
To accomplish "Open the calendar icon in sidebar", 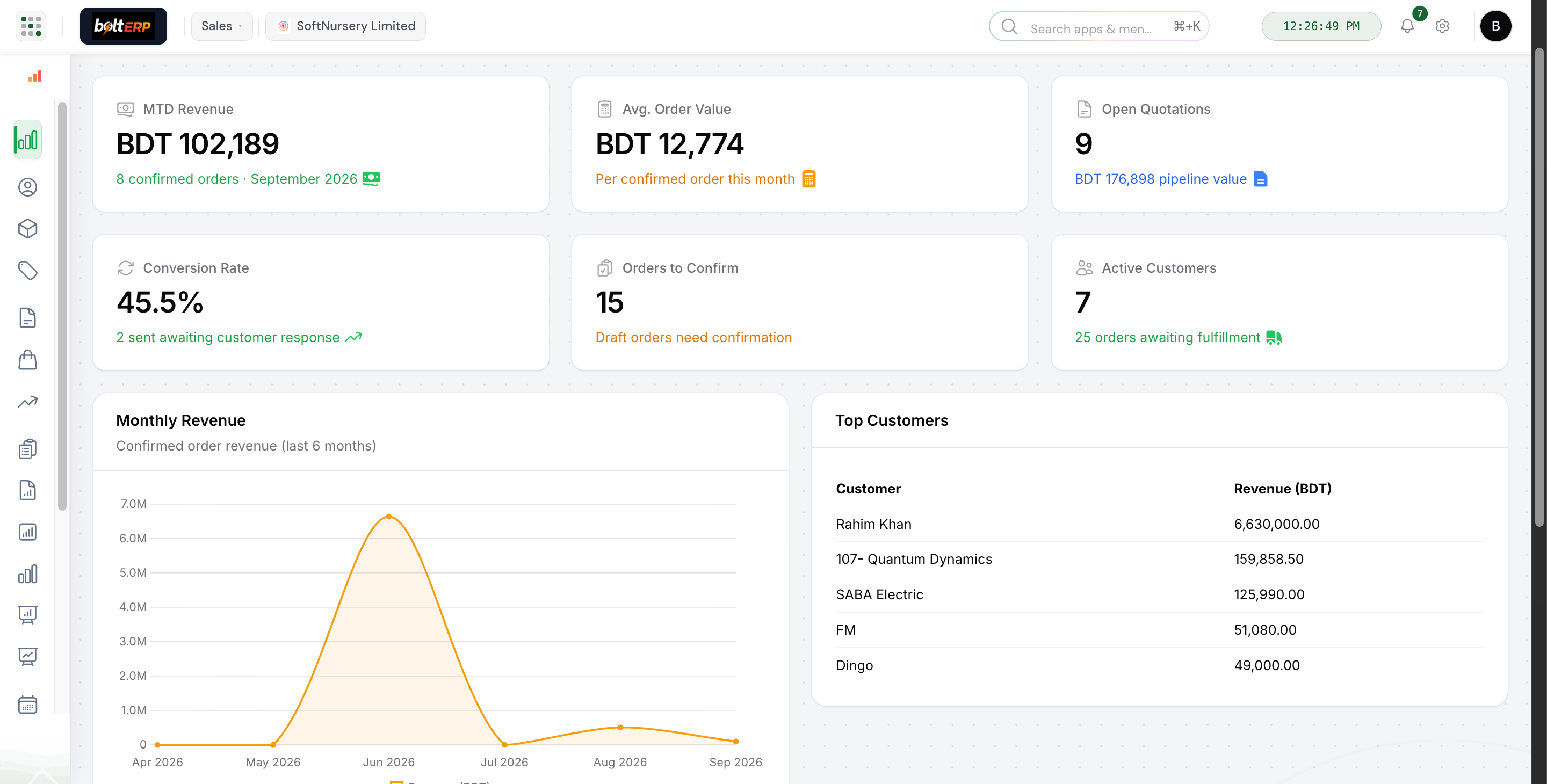I will click(27, 704).
